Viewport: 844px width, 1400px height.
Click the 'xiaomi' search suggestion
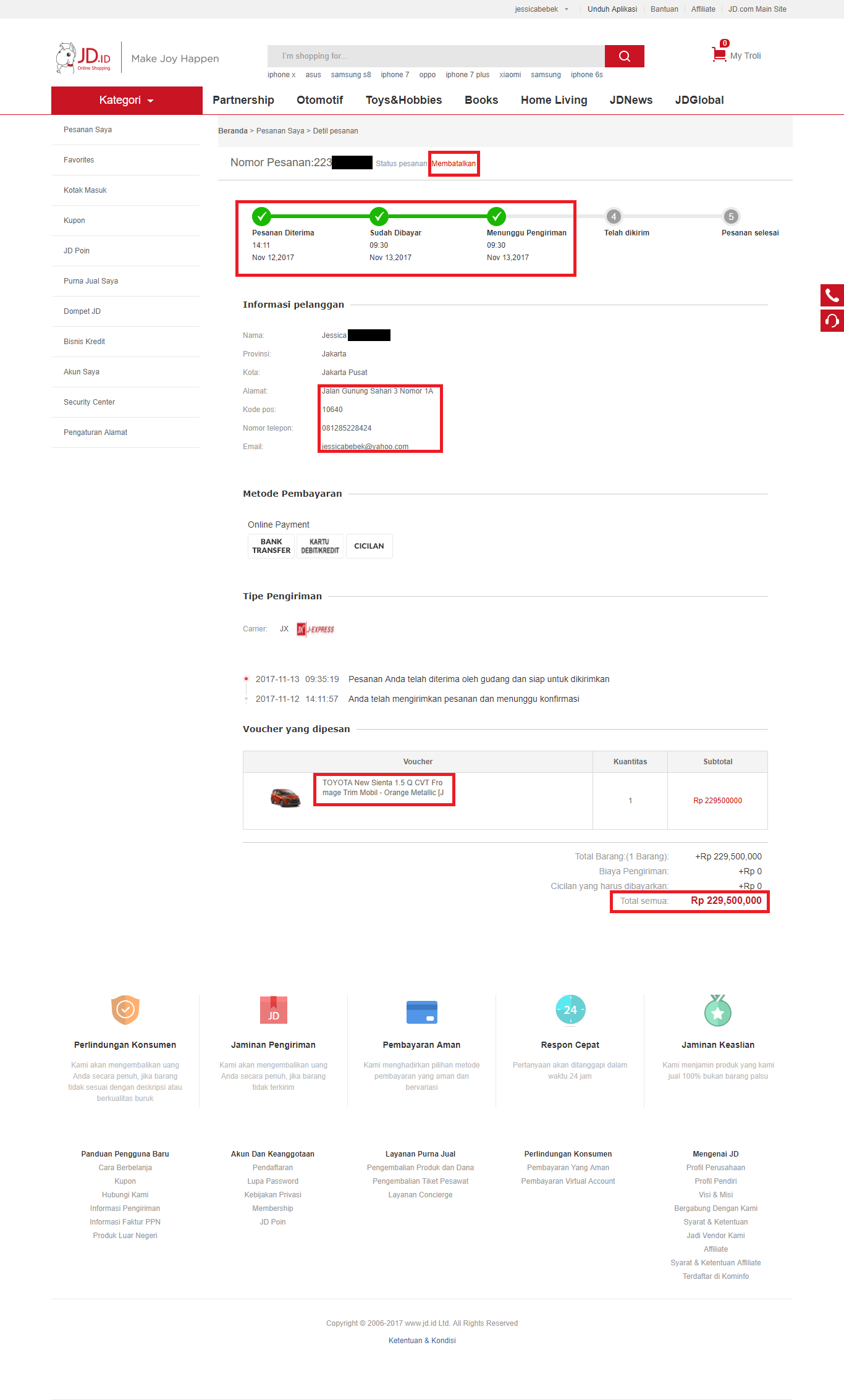pos(510,75)
